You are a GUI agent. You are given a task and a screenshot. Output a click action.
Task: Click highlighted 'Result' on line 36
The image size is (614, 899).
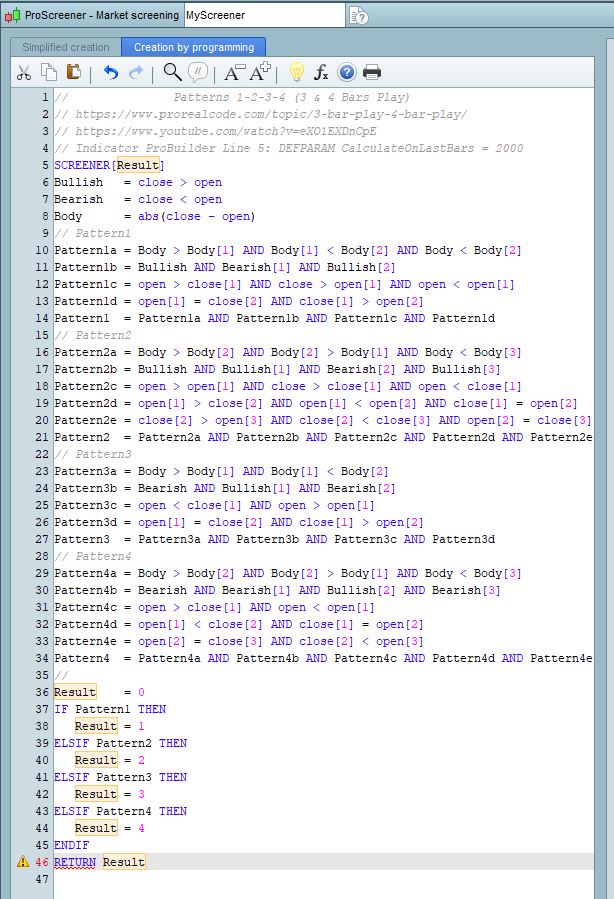75,692
